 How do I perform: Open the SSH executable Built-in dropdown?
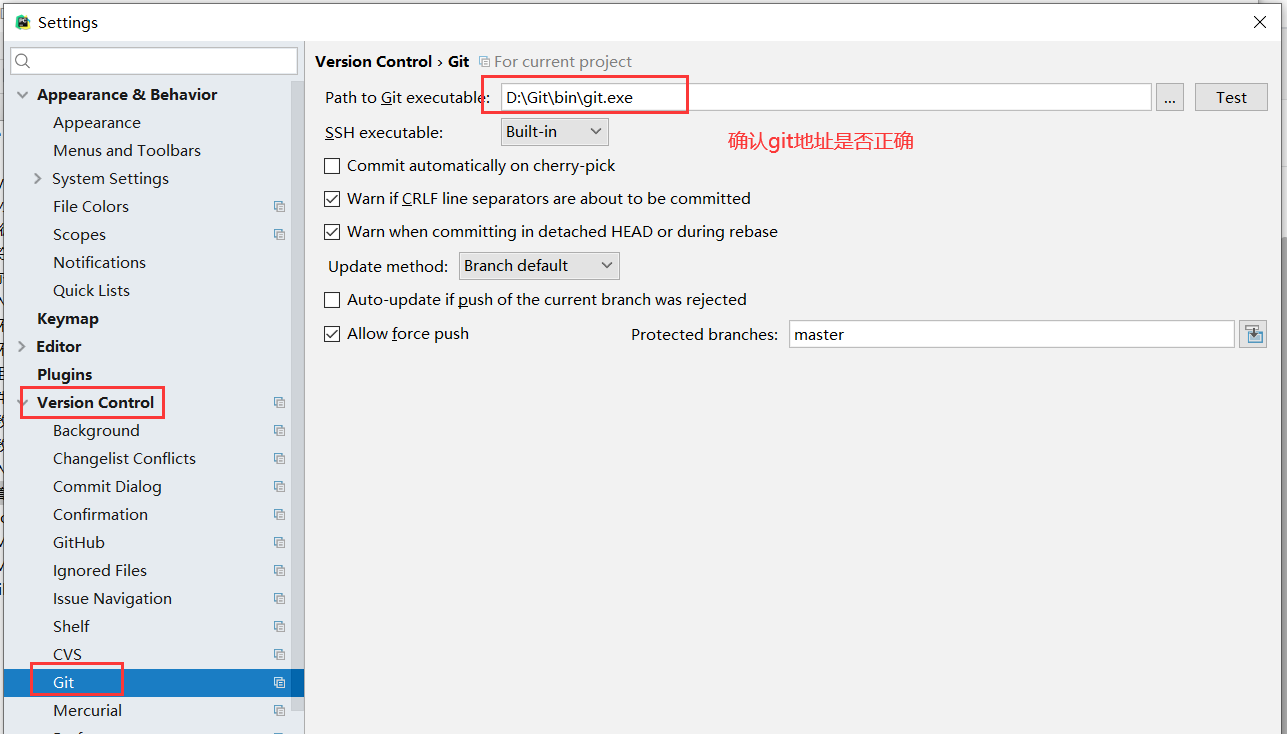(555, 131)
